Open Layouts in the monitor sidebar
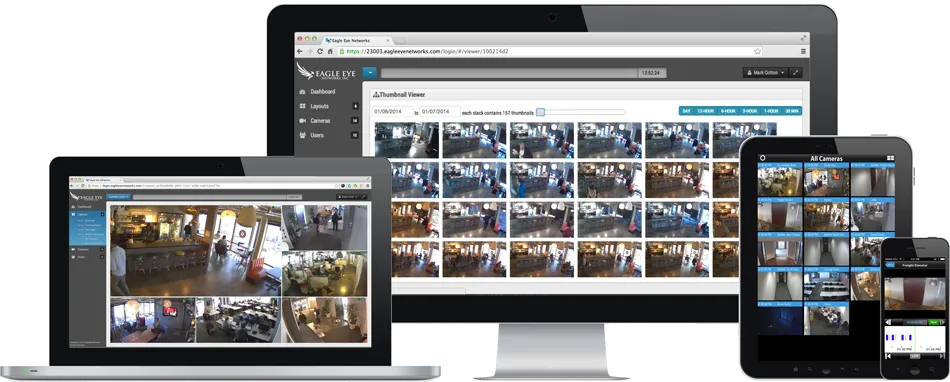This screenshot has height=382, width=950. [x=319, y=106]
